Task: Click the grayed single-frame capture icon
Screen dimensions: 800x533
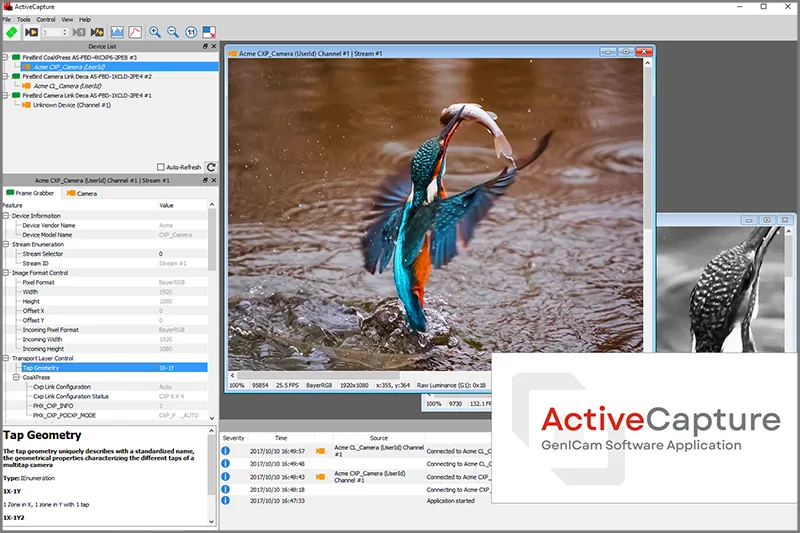Action: click(x=79, y=32)
